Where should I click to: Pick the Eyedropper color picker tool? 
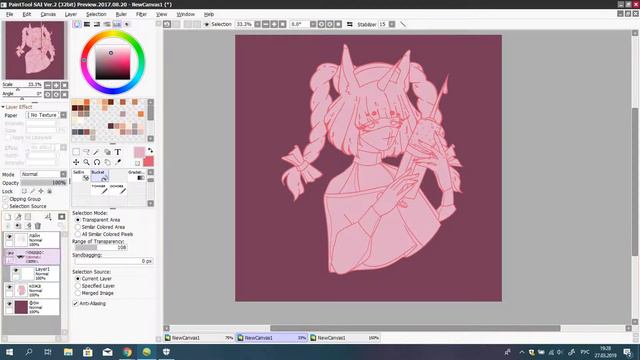coord(118,162)
